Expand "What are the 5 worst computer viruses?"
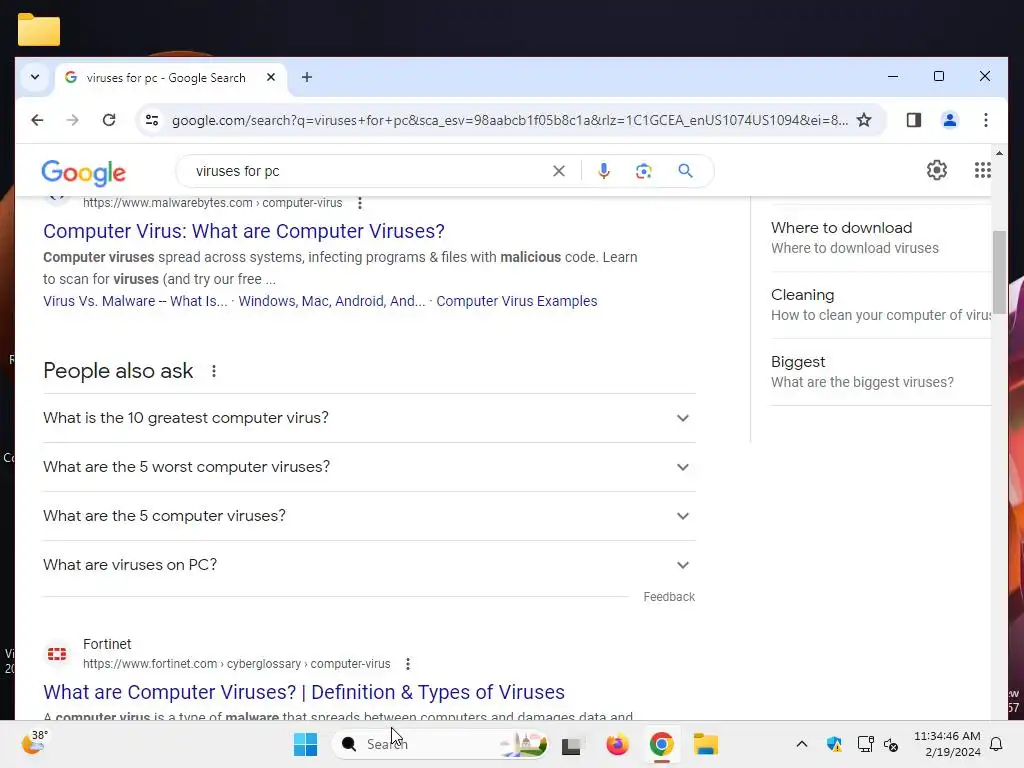1024x768 pixels. 369,467
